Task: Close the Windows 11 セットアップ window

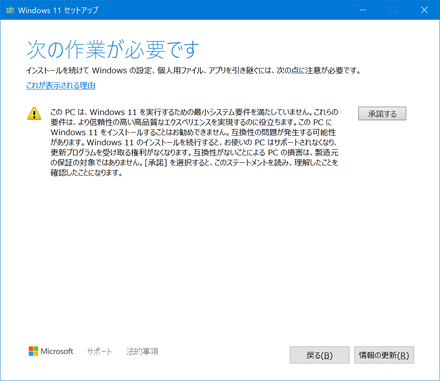Action: (424, 10)
